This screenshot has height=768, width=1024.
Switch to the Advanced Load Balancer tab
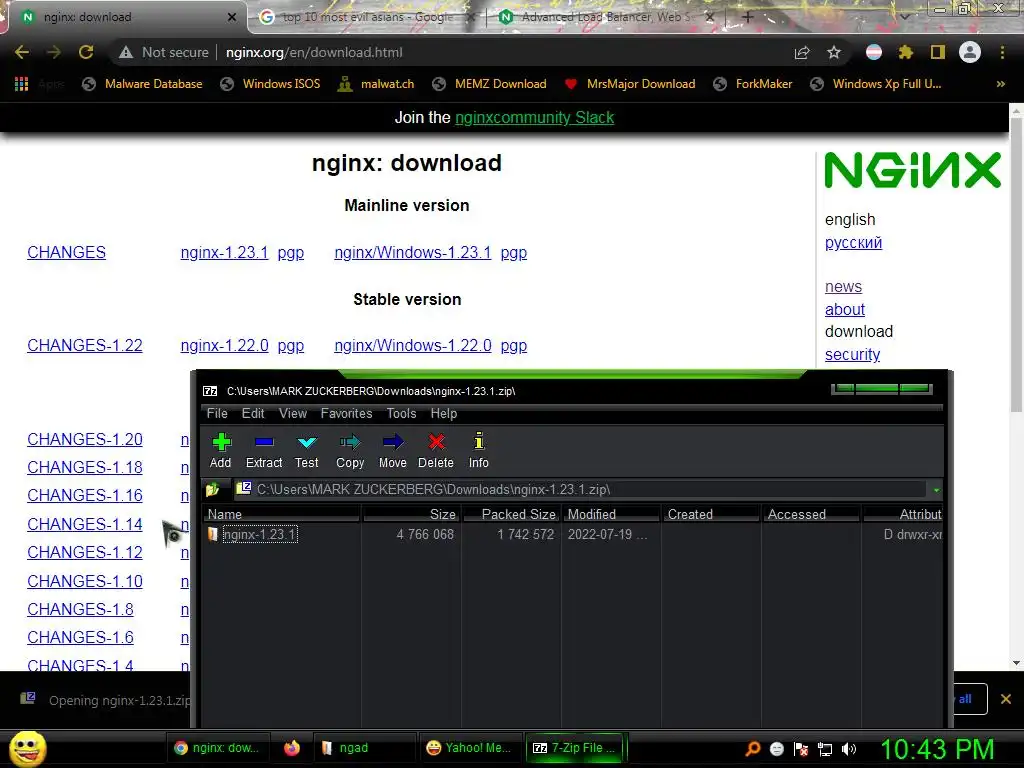(605, 17)
